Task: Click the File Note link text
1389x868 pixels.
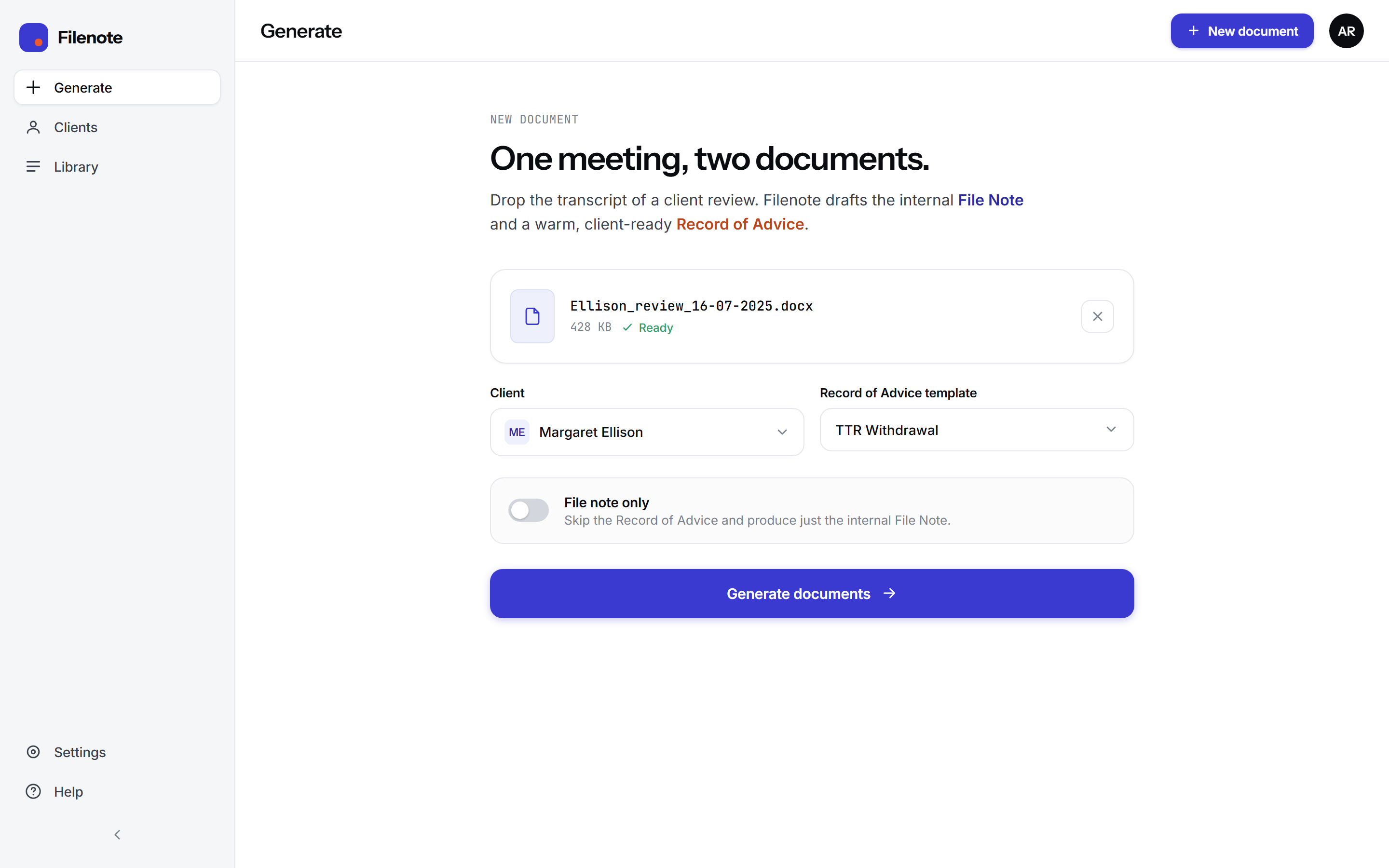Action: [x=990, y=200]
